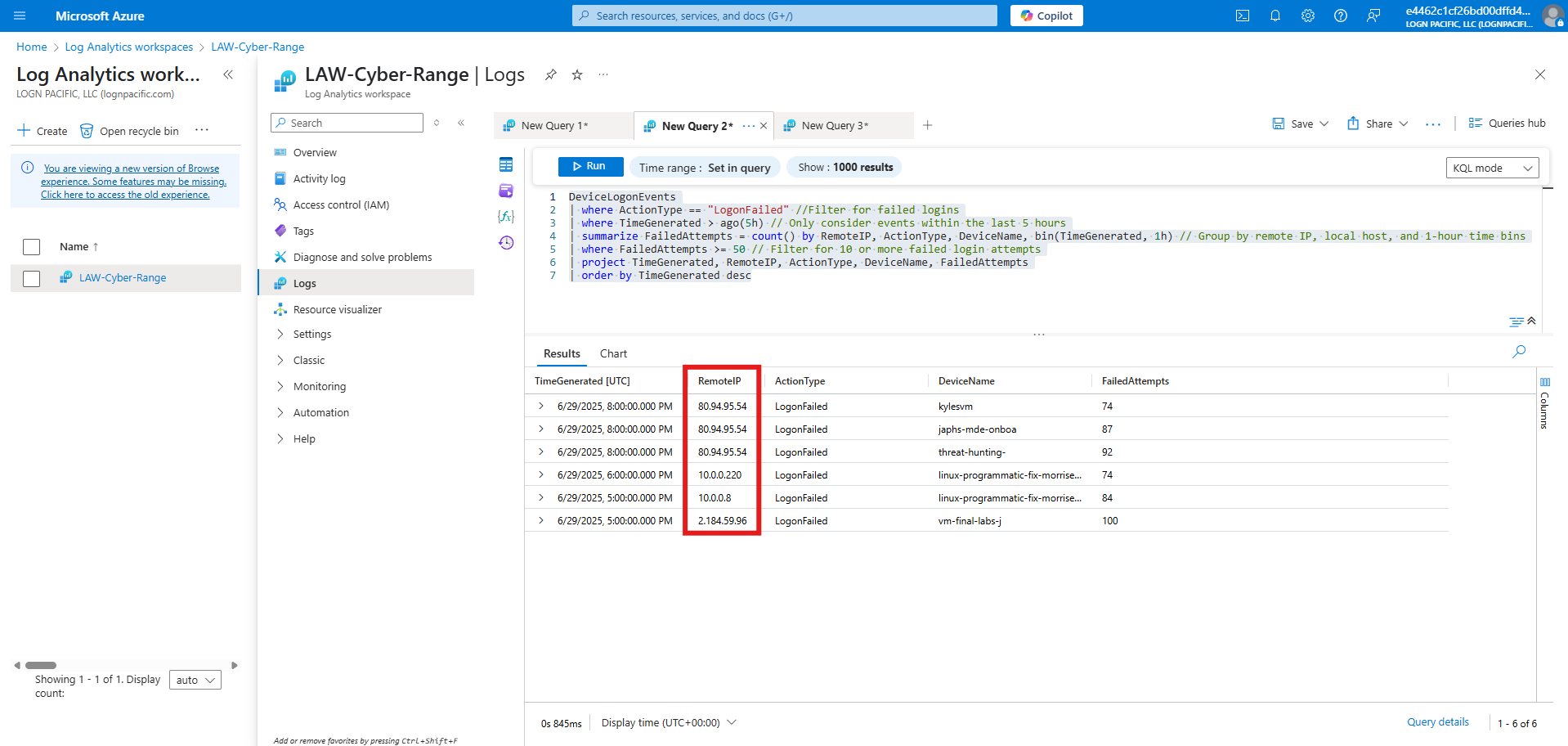Image resolution: width=1568 pixels, height=746 pixels.
Task: Open Query details link
Action: point(1438,721)
